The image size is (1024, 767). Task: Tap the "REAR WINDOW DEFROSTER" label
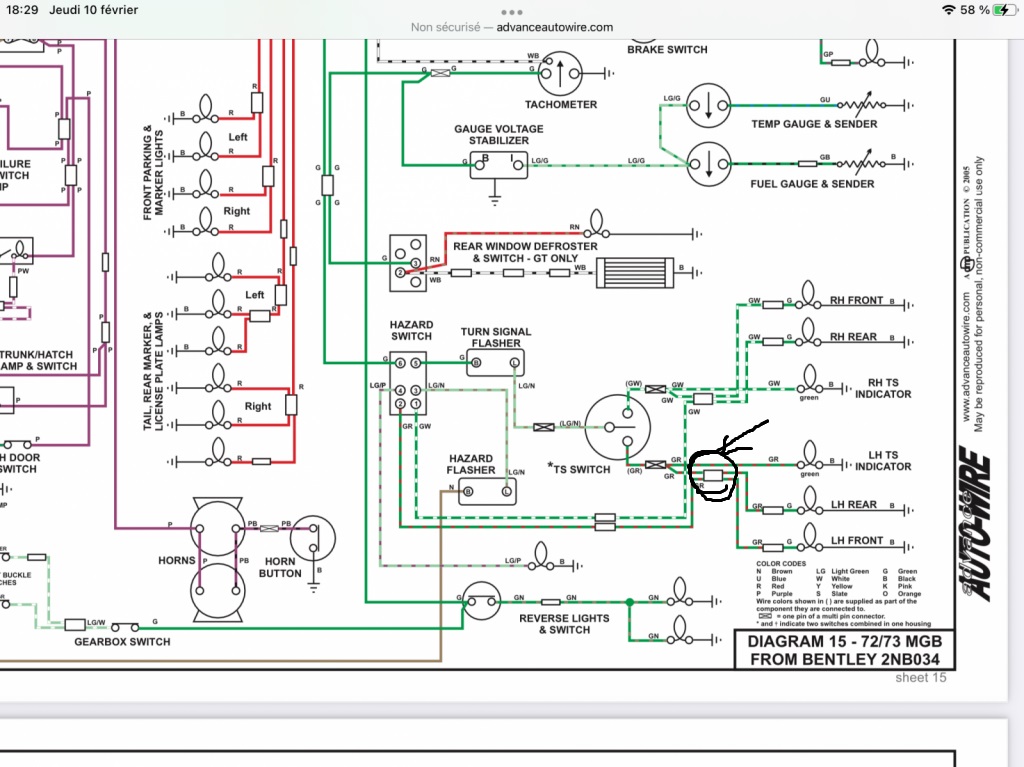525,246
